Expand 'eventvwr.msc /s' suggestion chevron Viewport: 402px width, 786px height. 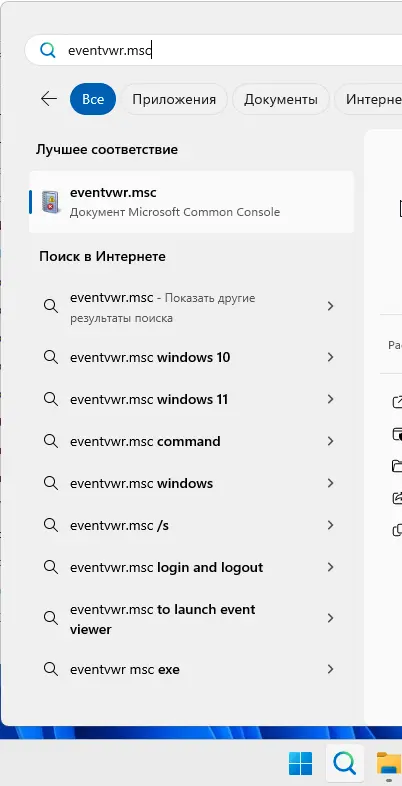coord(330,525)
